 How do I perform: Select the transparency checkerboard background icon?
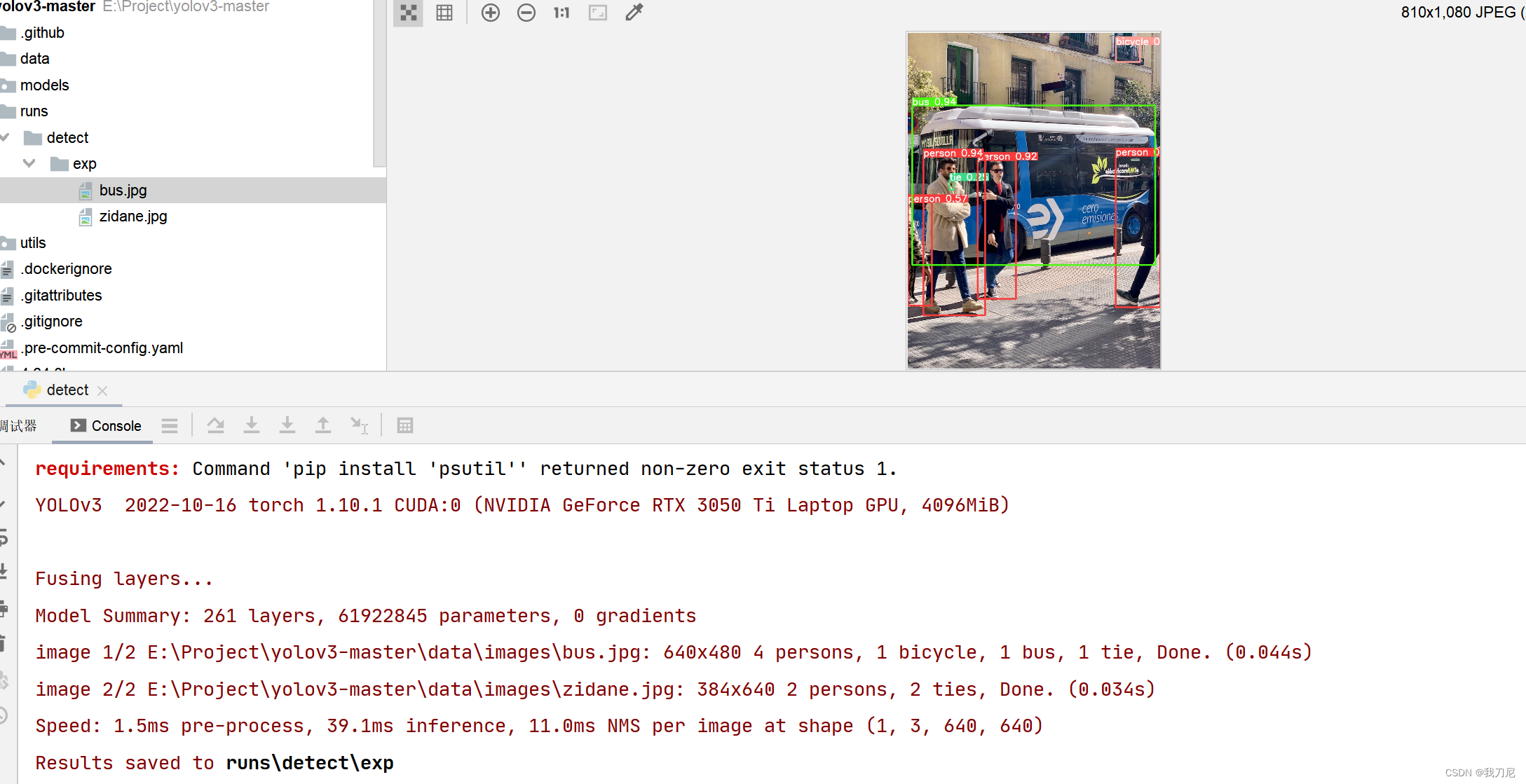click(x=409, y=13)
